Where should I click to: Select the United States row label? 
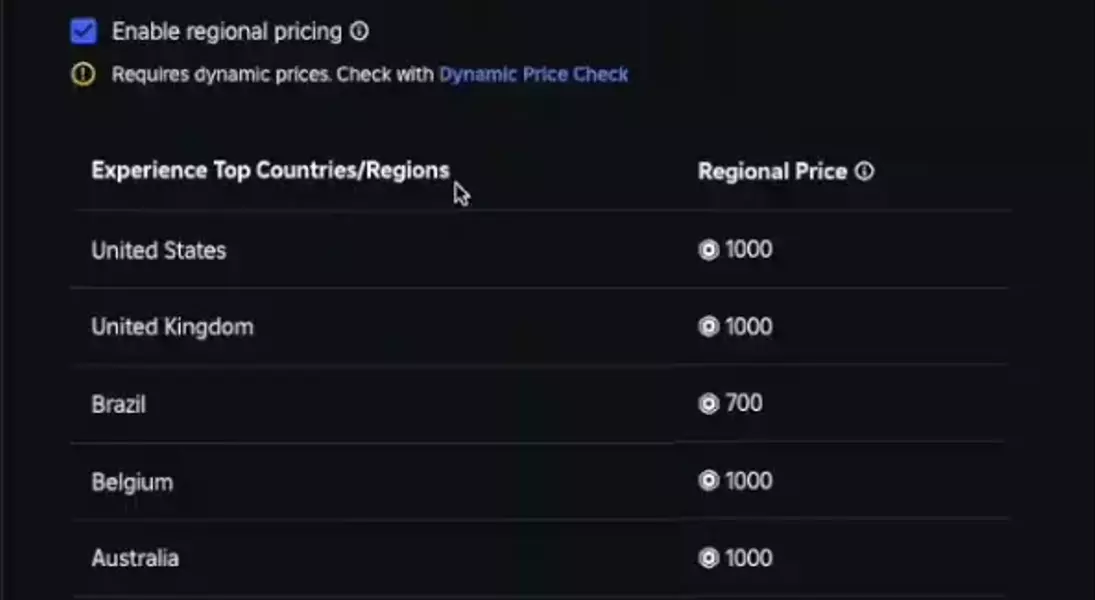159,250
